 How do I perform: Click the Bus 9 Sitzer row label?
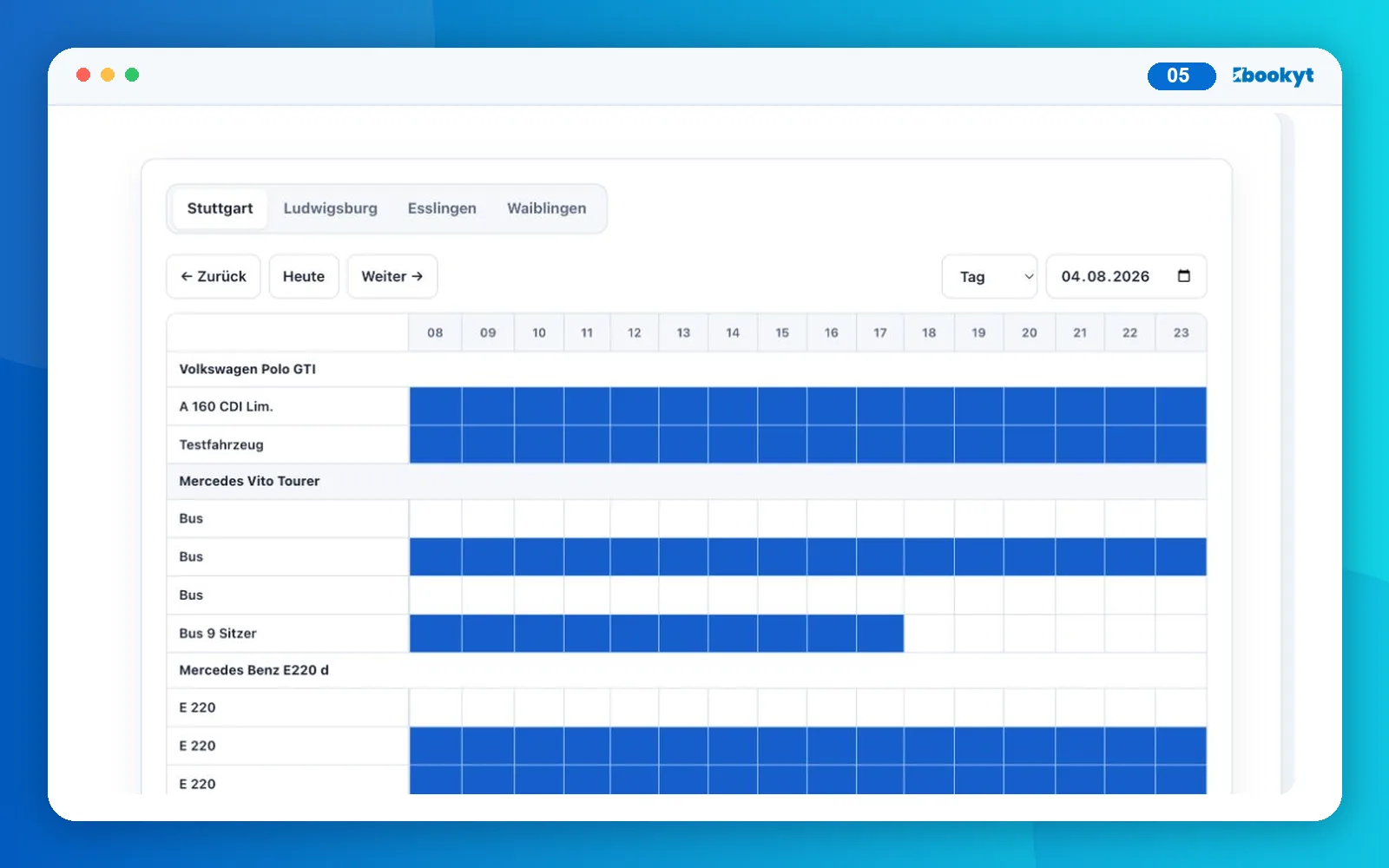(218, 634)
